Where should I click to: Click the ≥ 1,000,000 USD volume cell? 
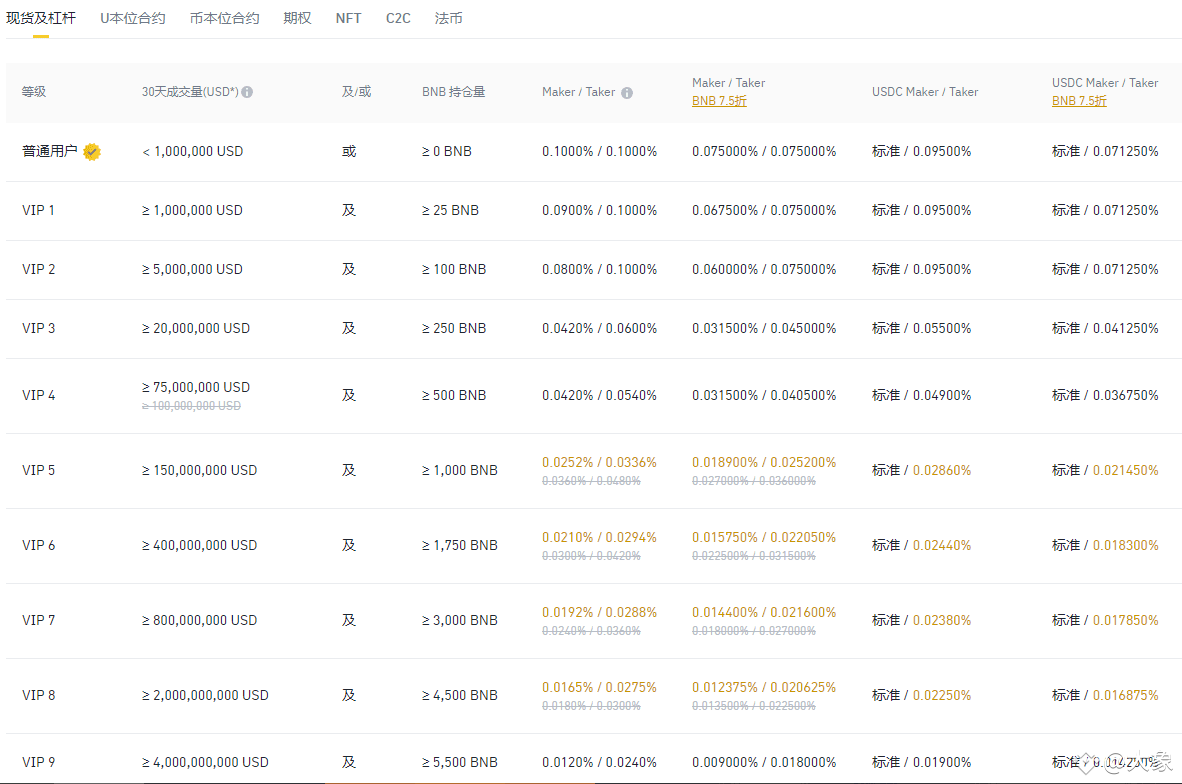(x=192, y=210)
